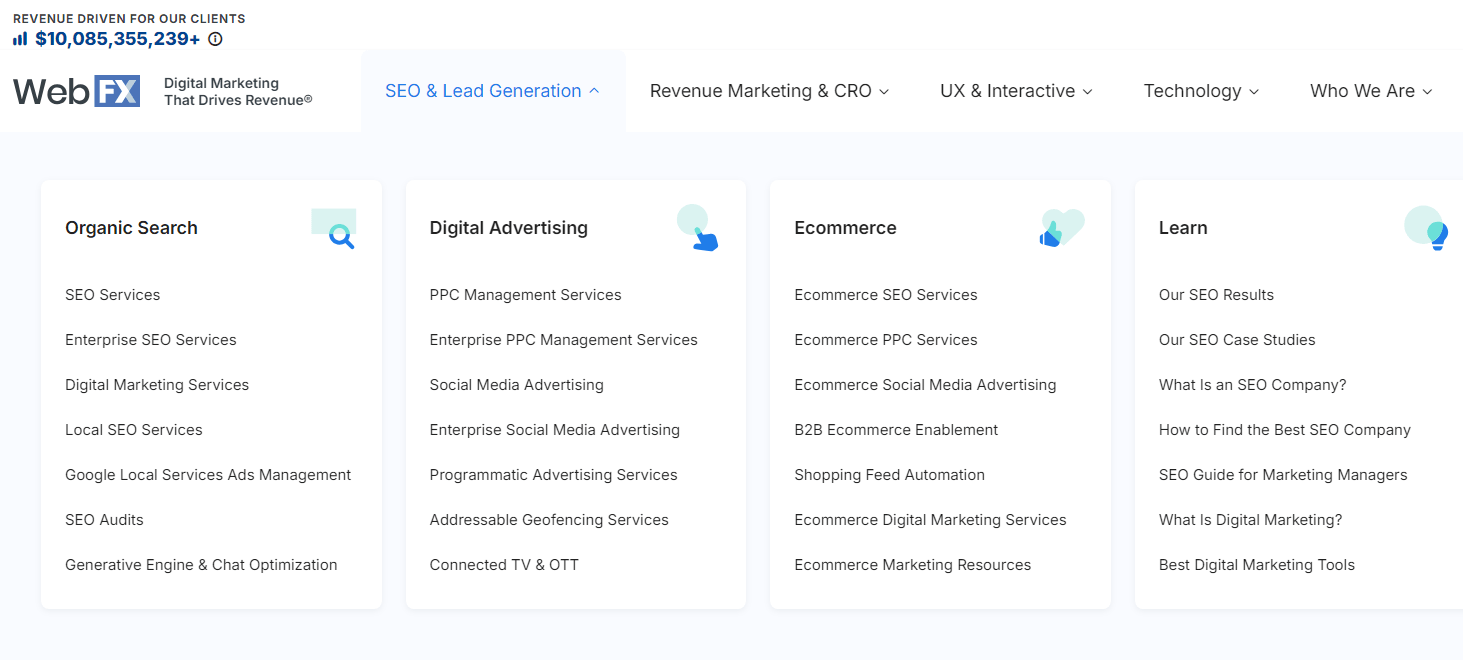Click the REVENUE DRIVEN FOR OUR CLIENTS label
Screen dimensions: 1463x660
click(x=128, y=17)
